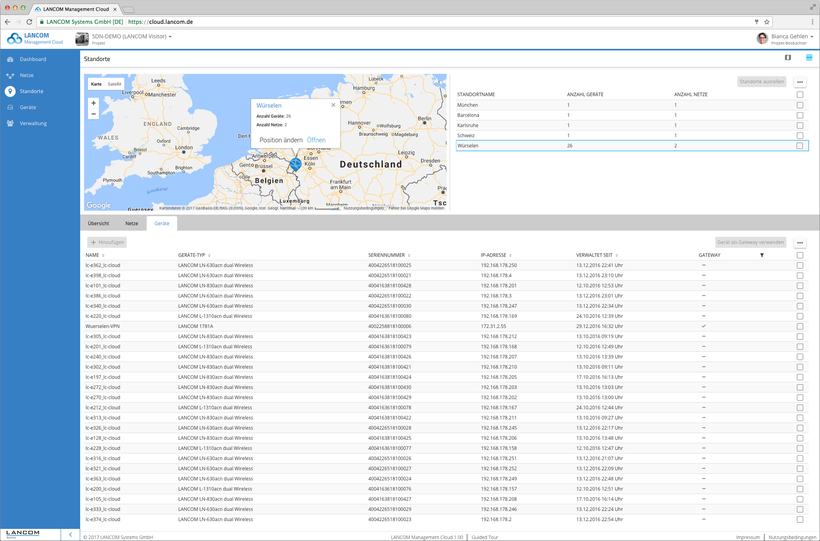Open the browser menu dots

pyautogui.click(x=812, y=22)
